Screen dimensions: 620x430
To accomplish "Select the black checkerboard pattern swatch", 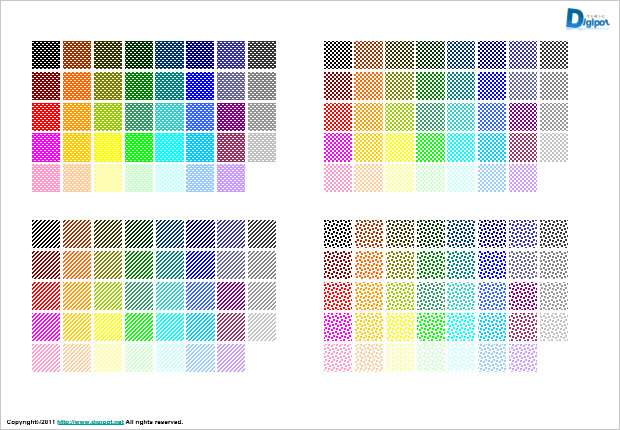I will [x=338, y=54].
